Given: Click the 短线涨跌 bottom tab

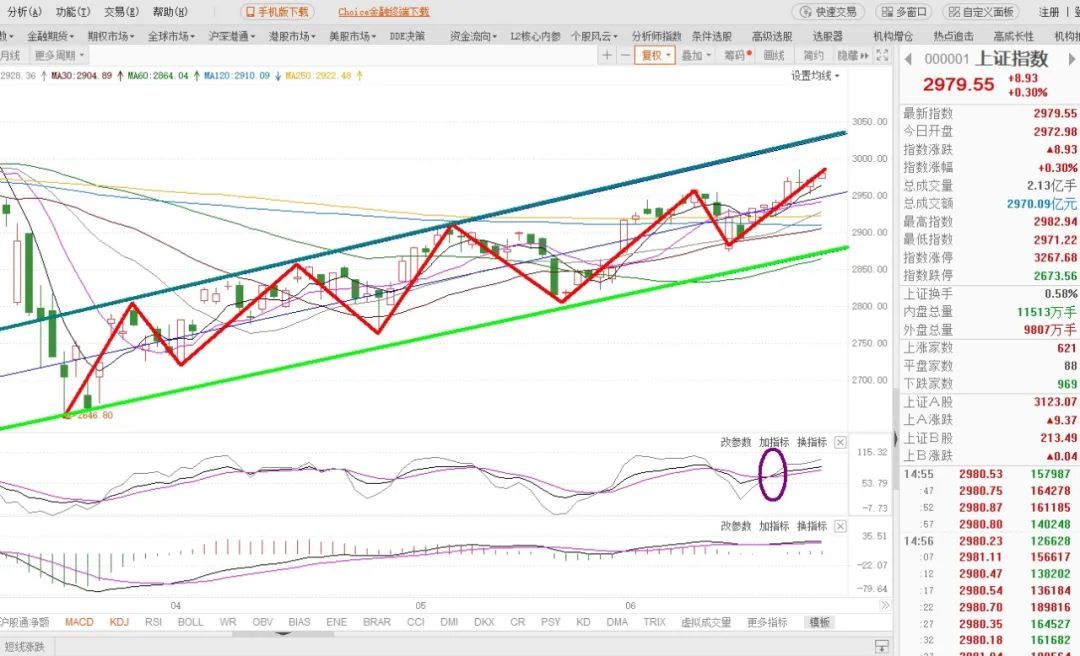Looking at the screenshot, I should 23,646.
